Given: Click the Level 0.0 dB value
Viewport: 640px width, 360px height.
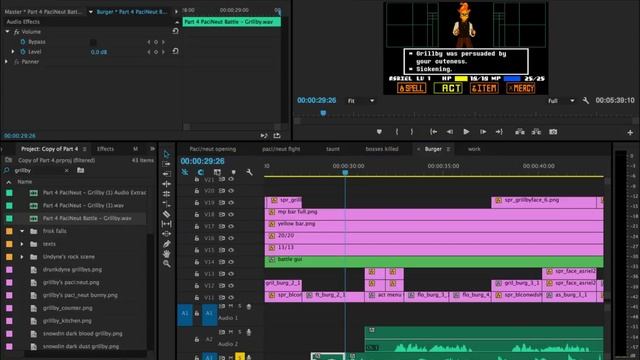Looking at the screenshot, I should coord(99,52).
